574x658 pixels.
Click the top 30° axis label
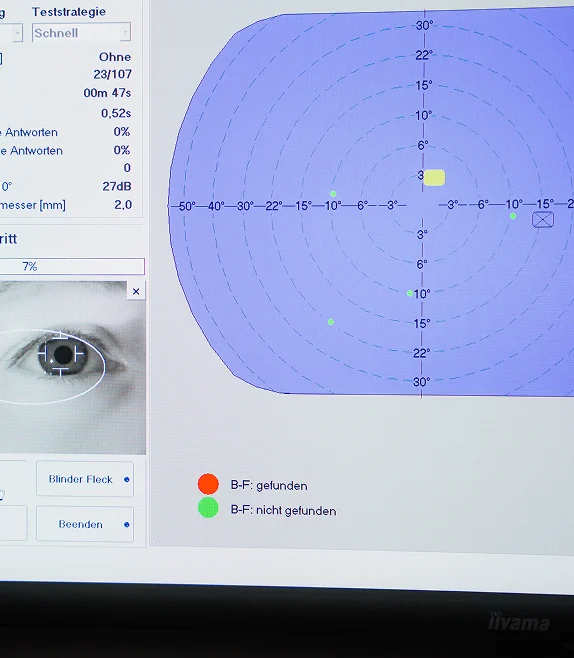point(424,25)
